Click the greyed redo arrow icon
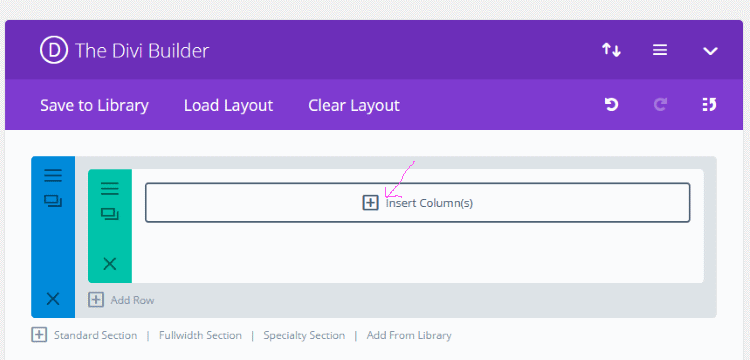This screenshot has height=360, width=750. 661,105
